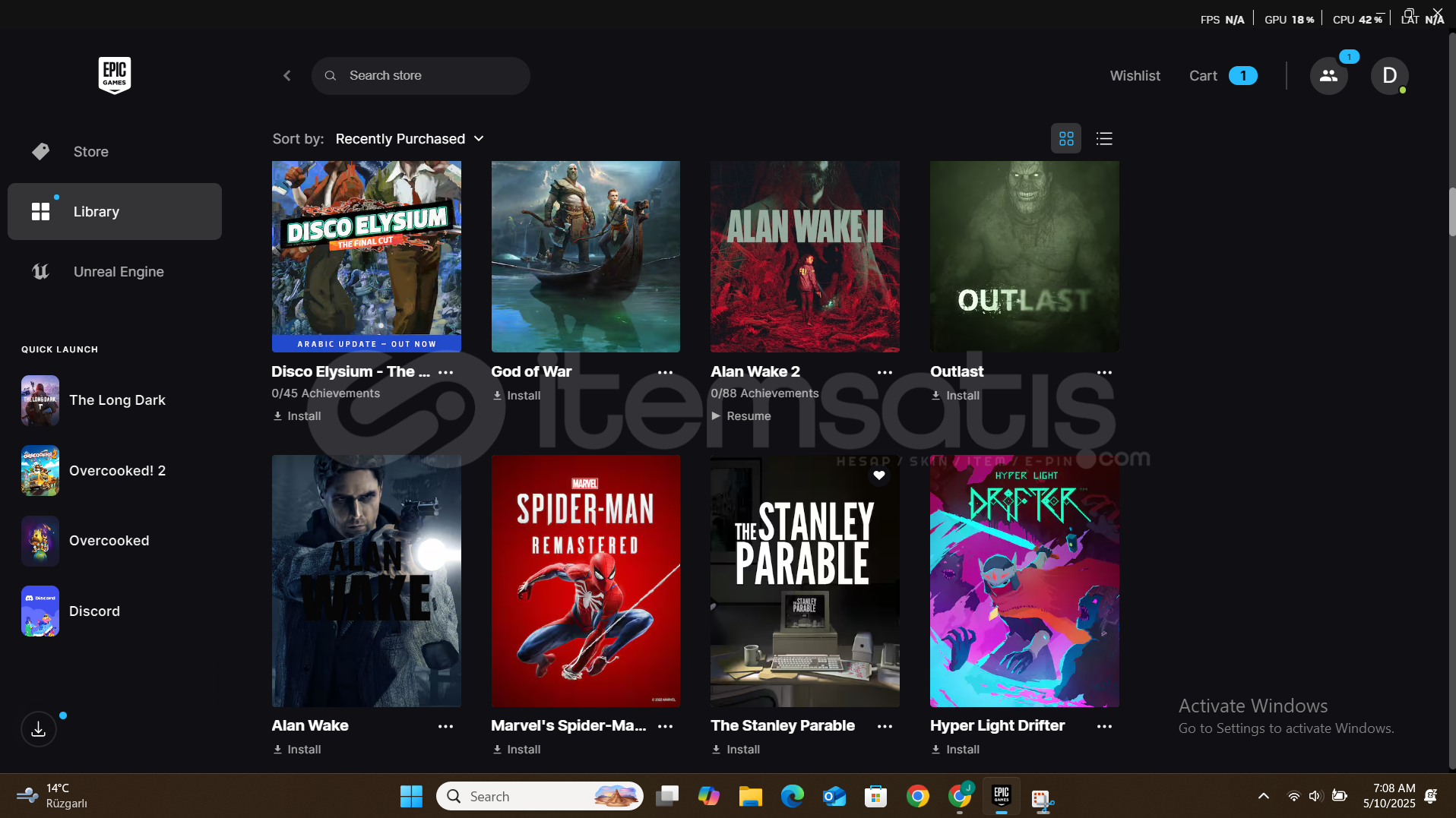Click the Epic Games logo

pyautogui.click(x=115, y=75)
